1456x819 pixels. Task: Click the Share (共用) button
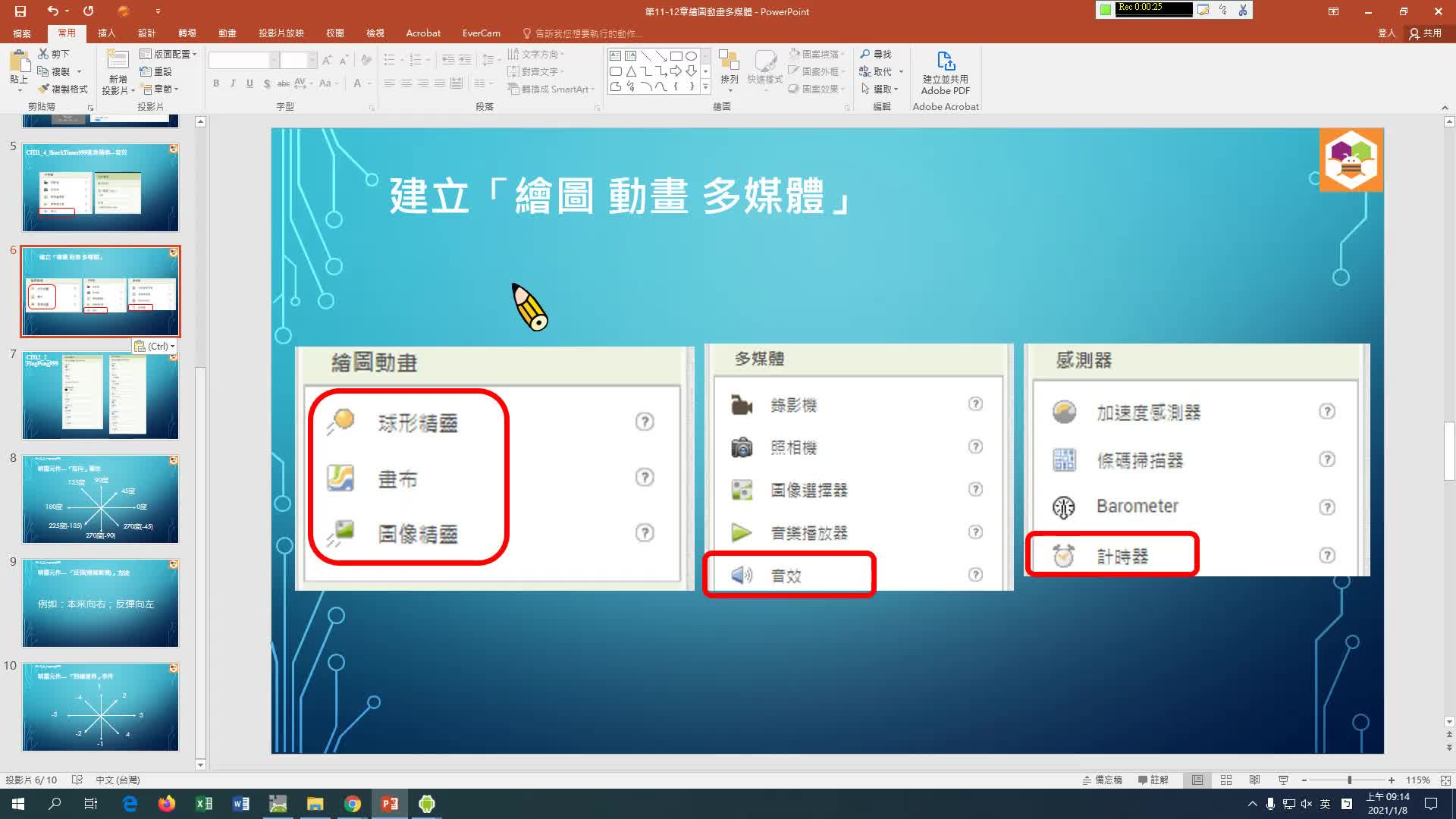[1426, 33]
